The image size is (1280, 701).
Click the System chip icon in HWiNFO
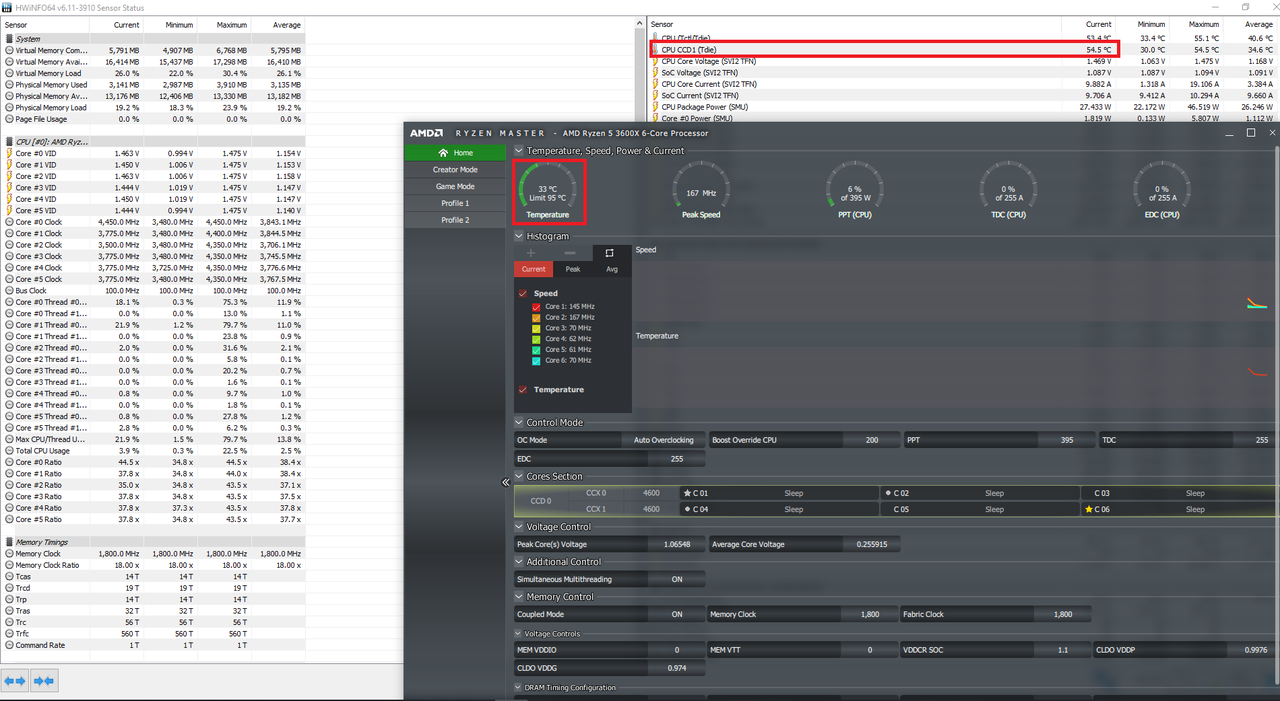pos(10,39)
